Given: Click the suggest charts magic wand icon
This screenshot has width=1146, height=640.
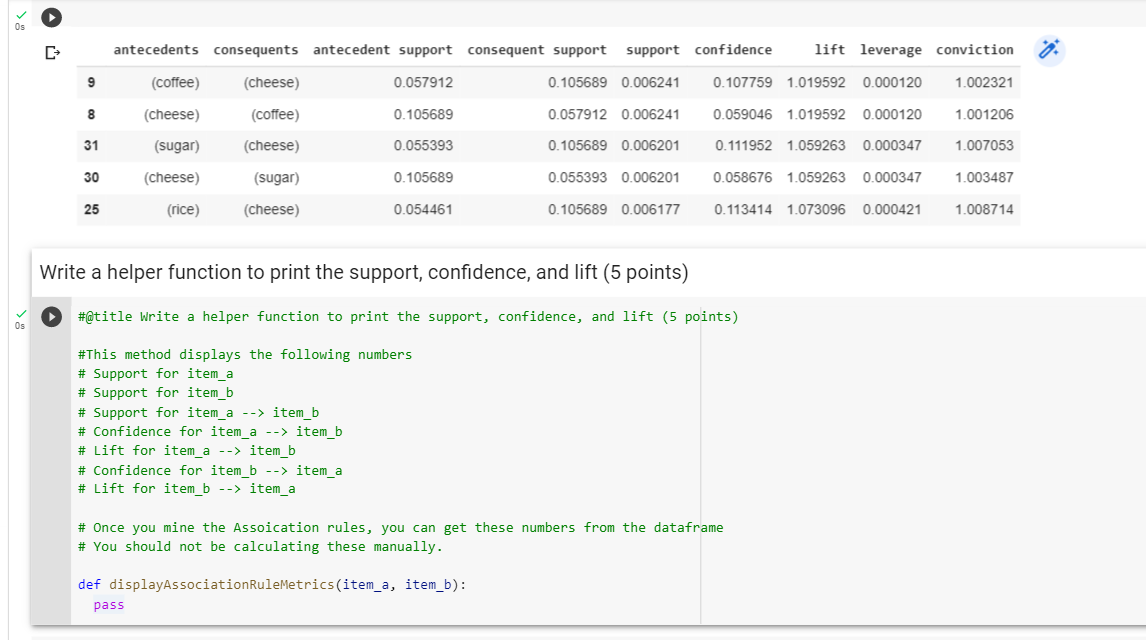Looking at the screenshot, I should pos(1048,50).
